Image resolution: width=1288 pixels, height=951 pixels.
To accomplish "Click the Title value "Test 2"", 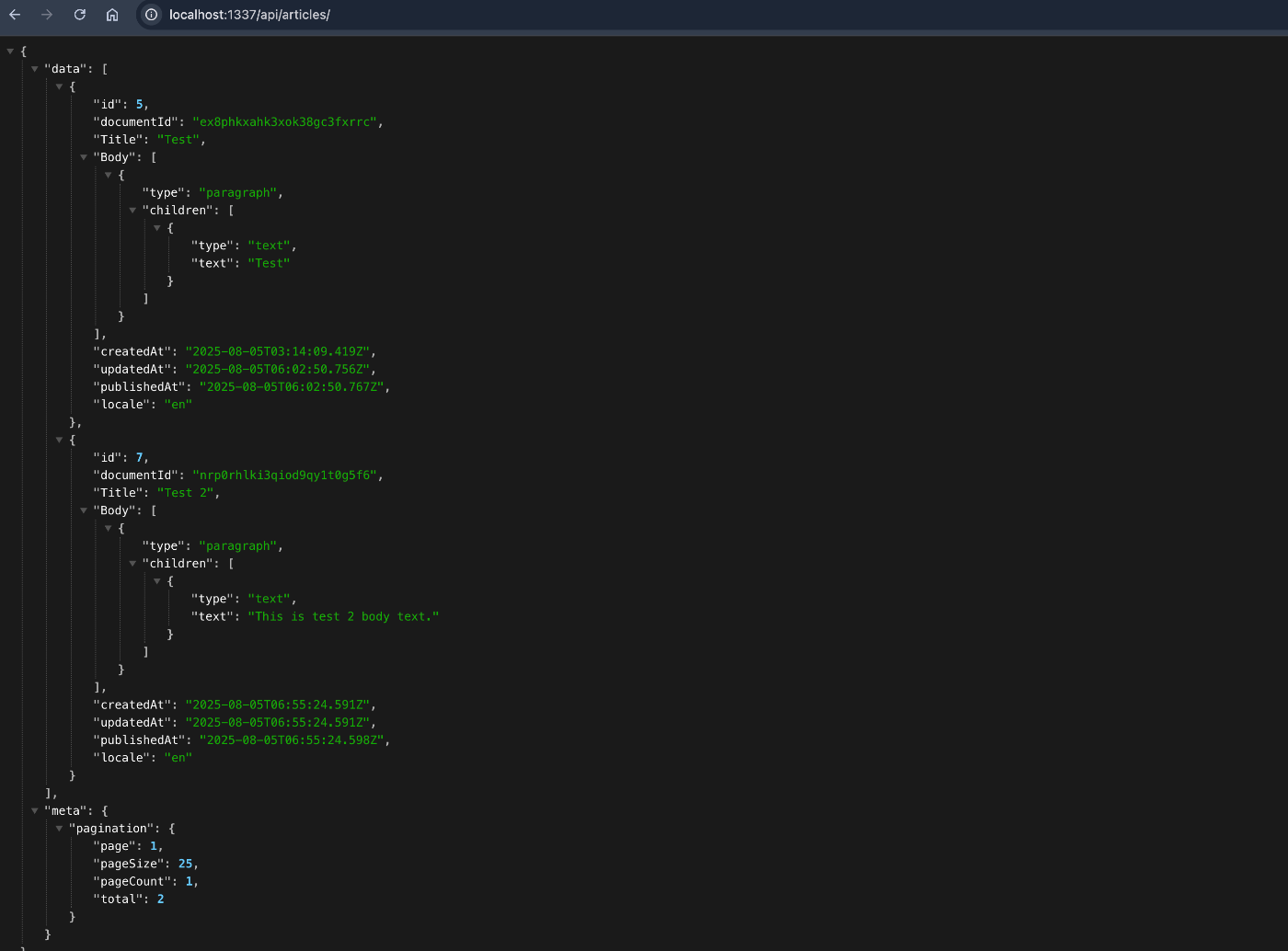I will coord(185,493).
